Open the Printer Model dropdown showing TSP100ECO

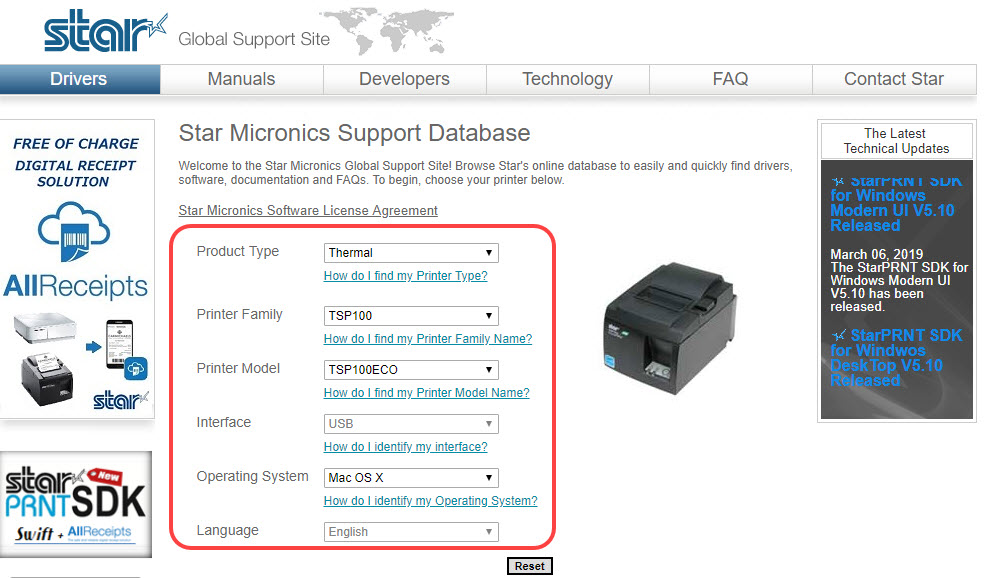(411, 370)
